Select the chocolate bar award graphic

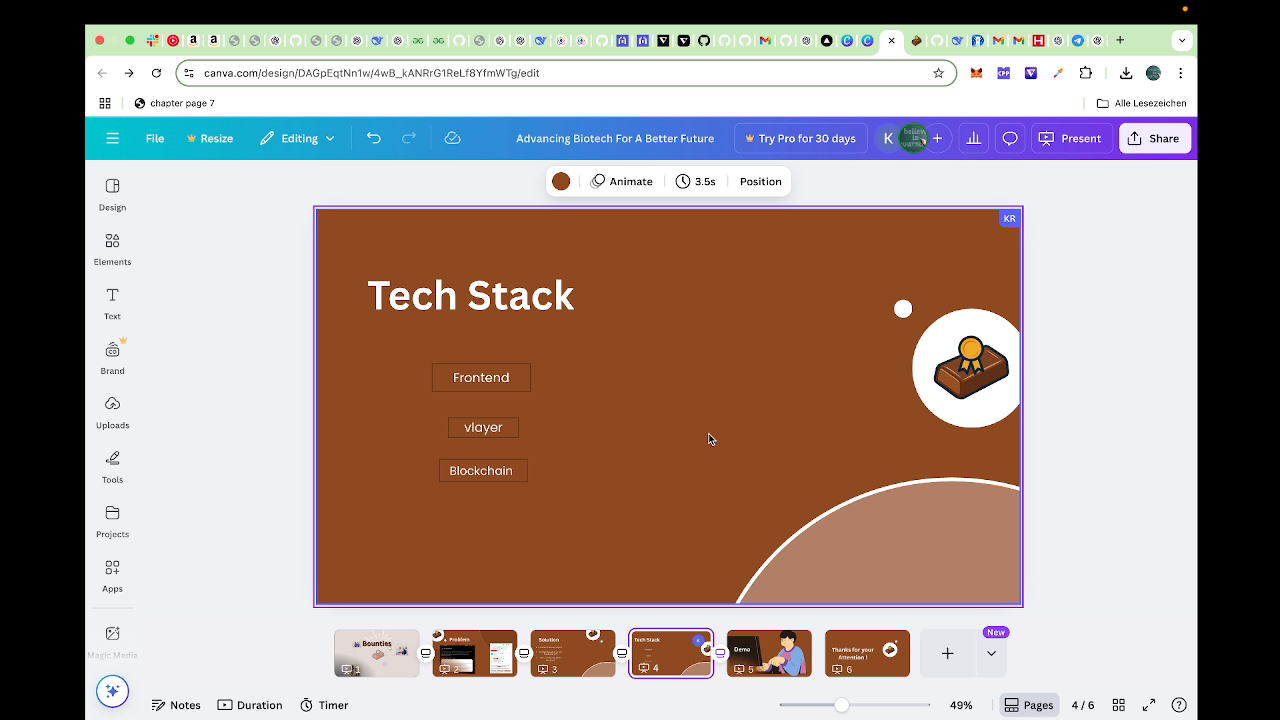(970, 368)
